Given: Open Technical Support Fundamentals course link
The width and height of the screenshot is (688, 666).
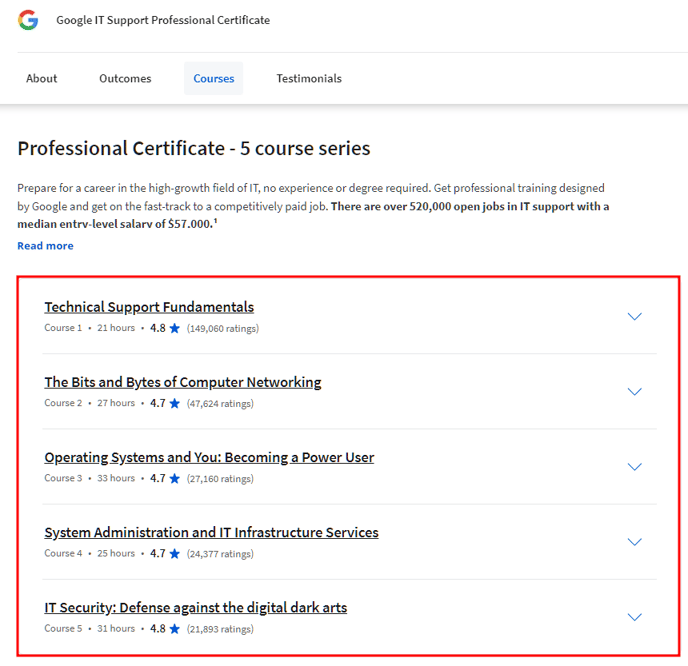Looking at the screenshot, I should coord(149,307).
